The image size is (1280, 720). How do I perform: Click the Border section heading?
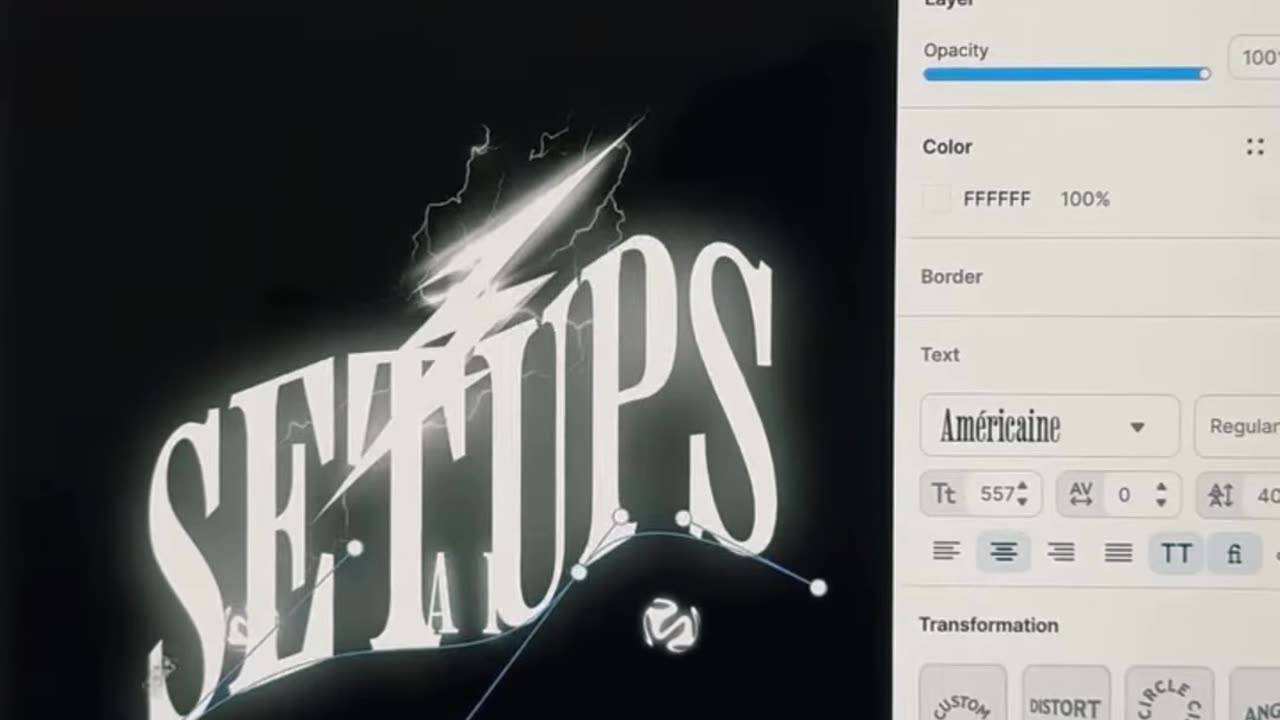(x=951, y=276)
